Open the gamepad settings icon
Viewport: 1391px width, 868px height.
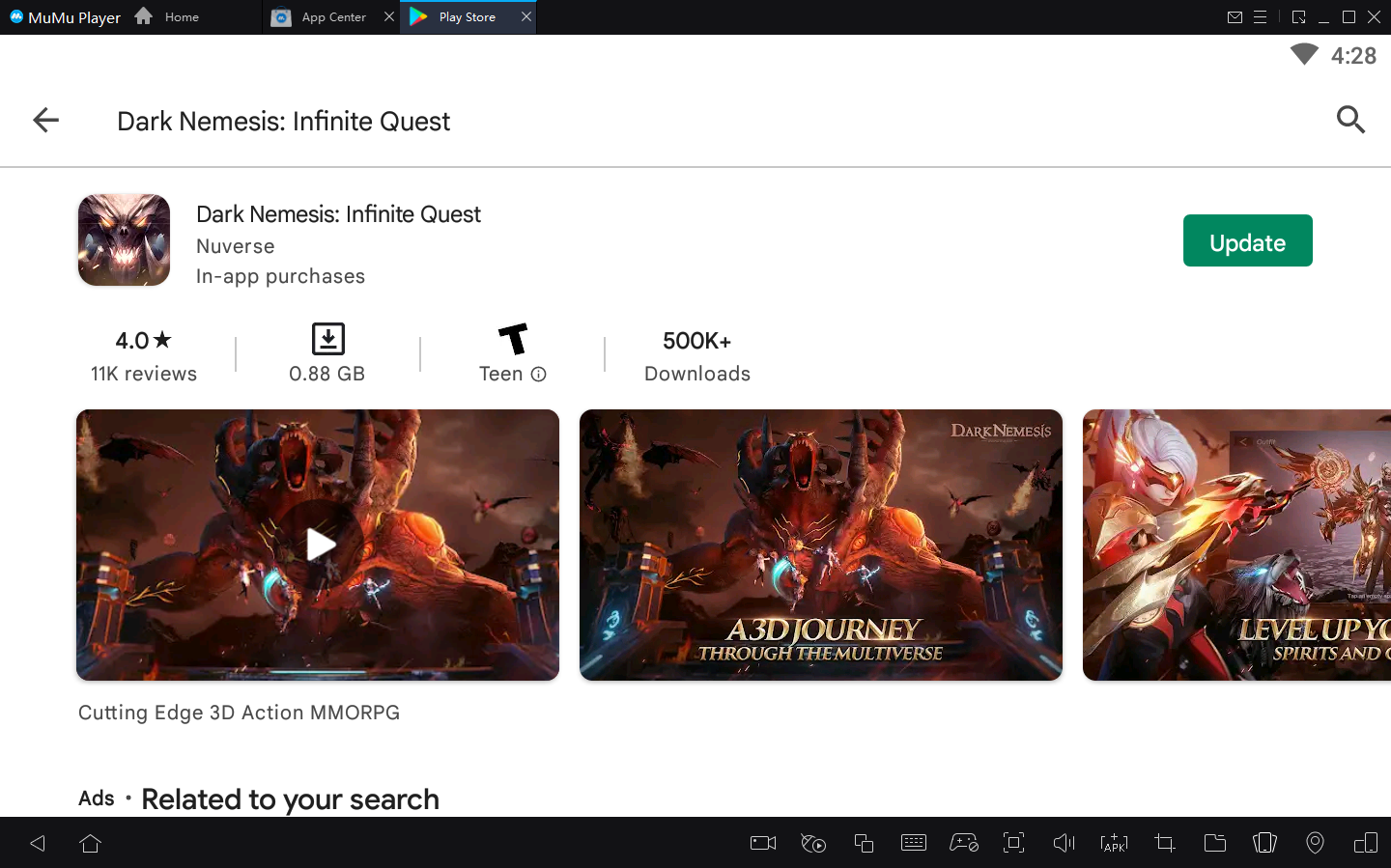[x=963, y=843]
